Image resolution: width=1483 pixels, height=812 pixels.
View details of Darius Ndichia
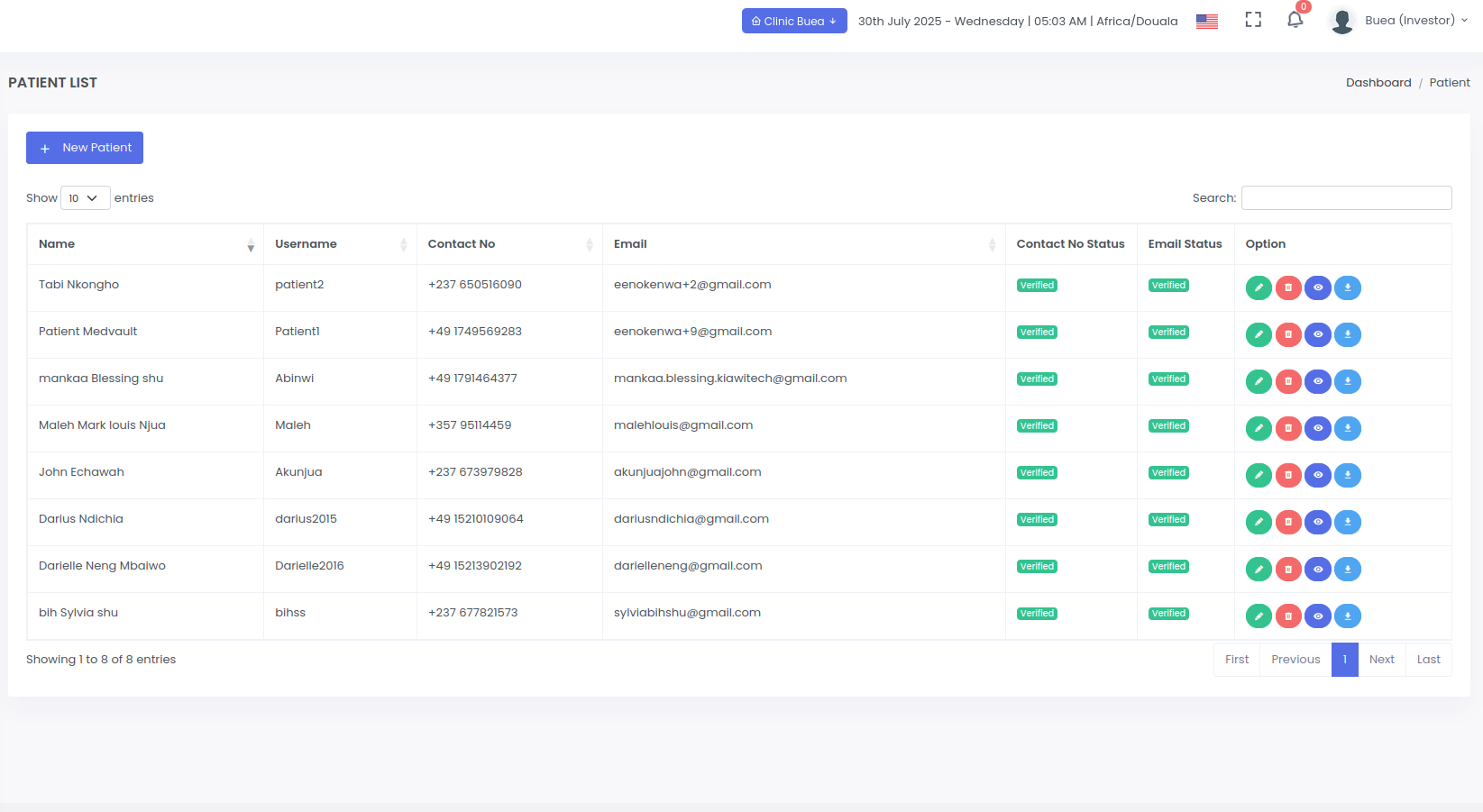pyautogui.click(x=1318, y=522)
